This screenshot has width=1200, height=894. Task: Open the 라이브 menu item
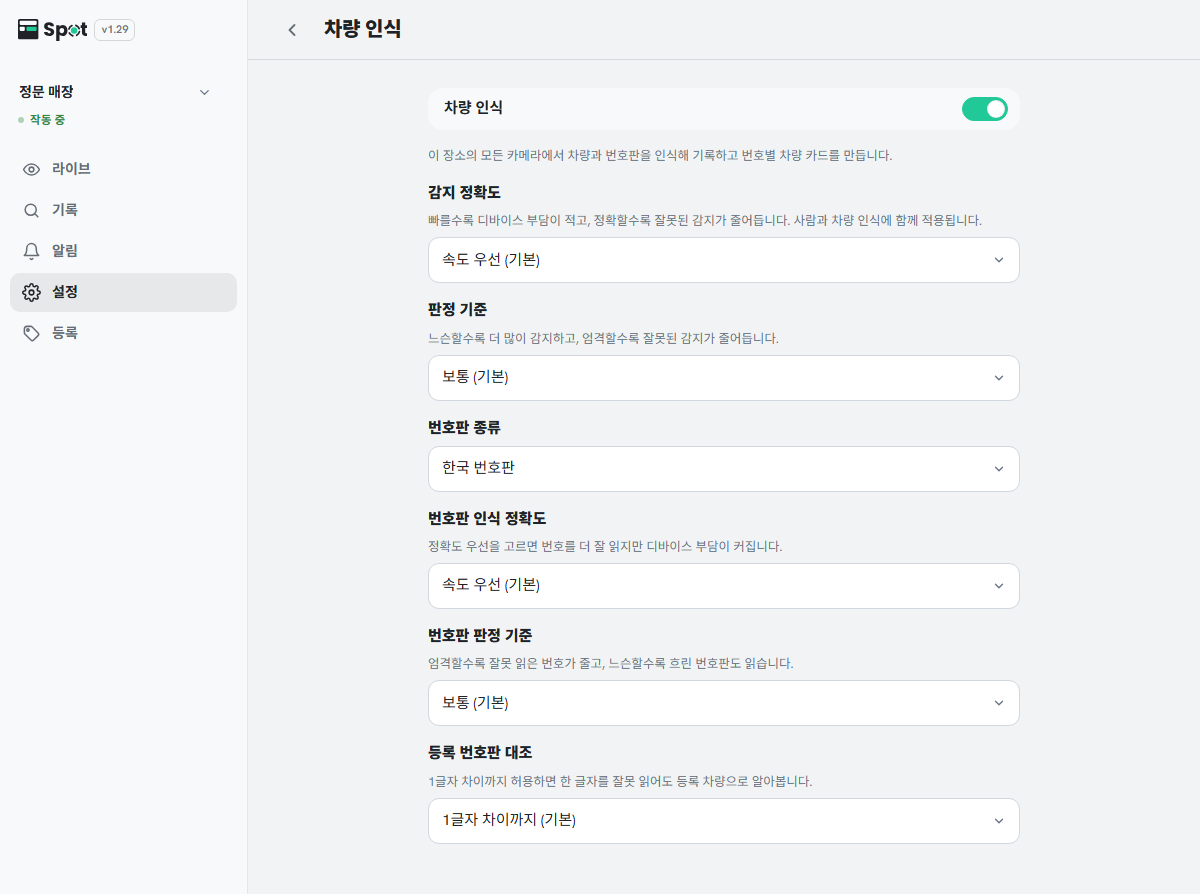(123, 169)
